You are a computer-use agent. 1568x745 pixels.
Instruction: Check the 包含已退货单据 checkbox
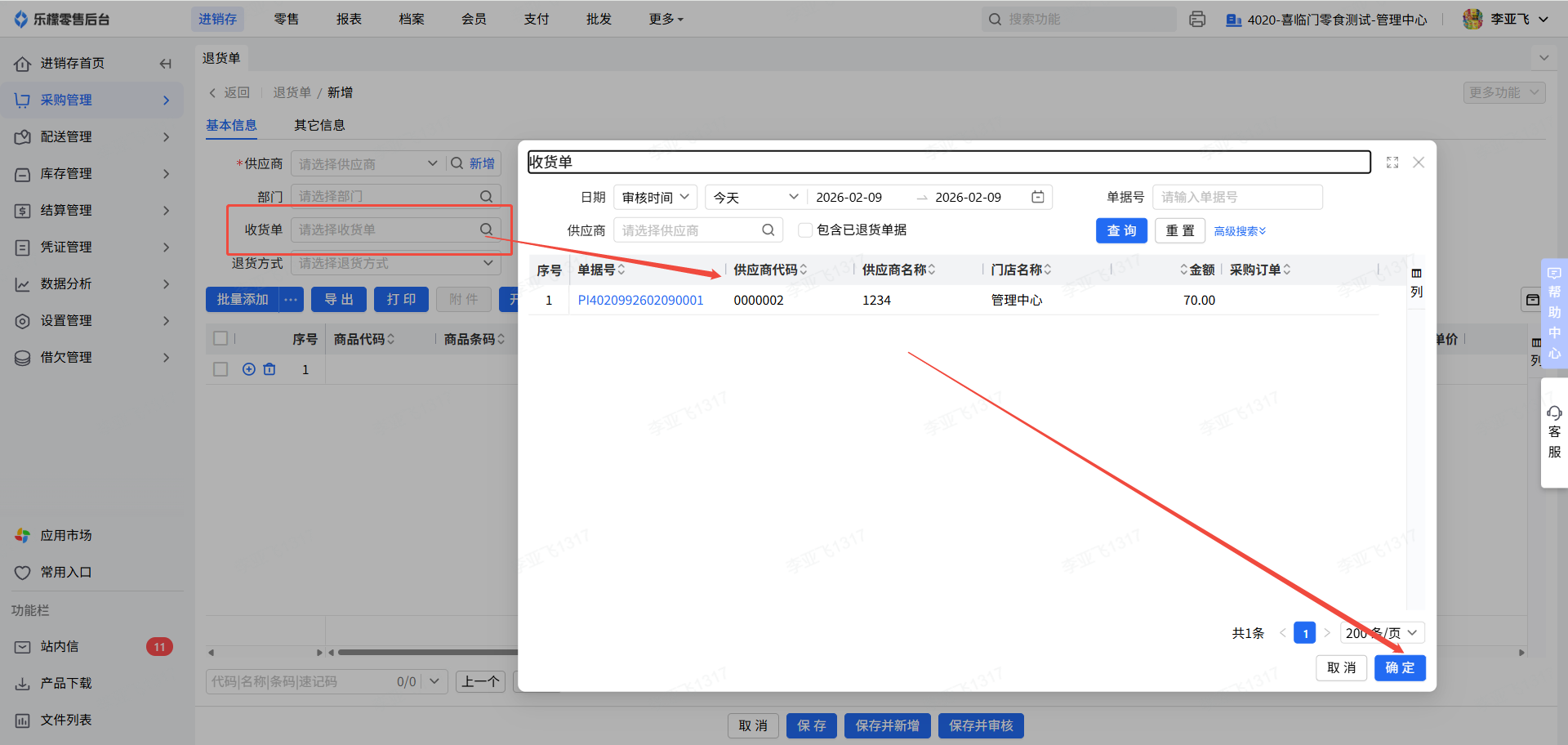[805, 230]
